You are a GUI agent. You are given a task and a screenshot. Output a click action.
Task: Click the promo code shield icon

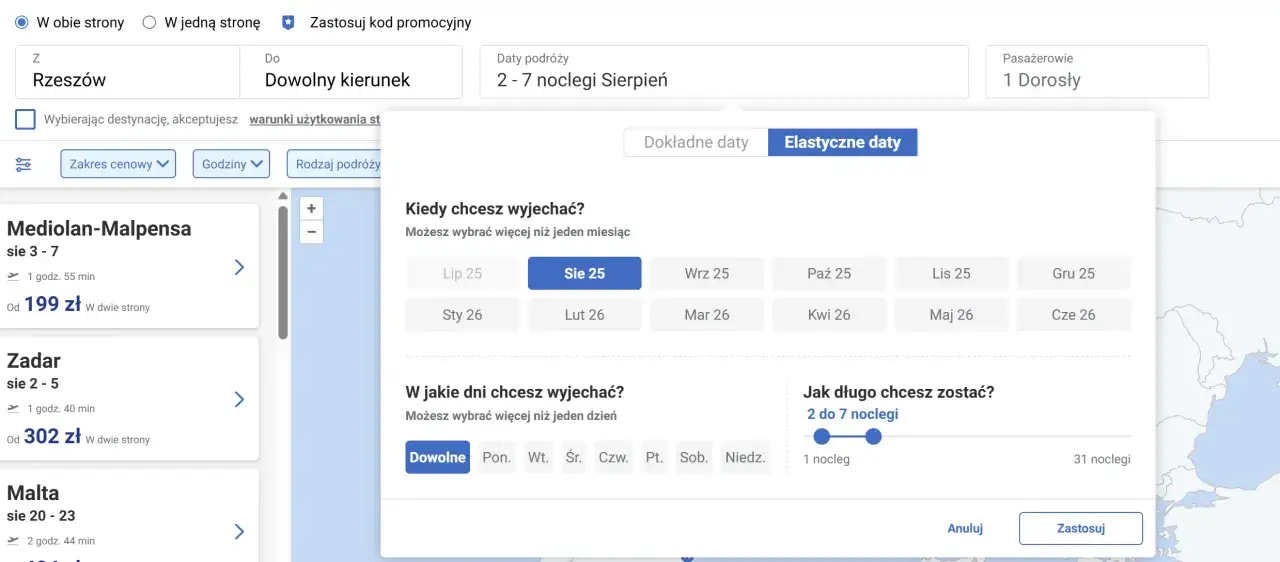coord(288,22)
